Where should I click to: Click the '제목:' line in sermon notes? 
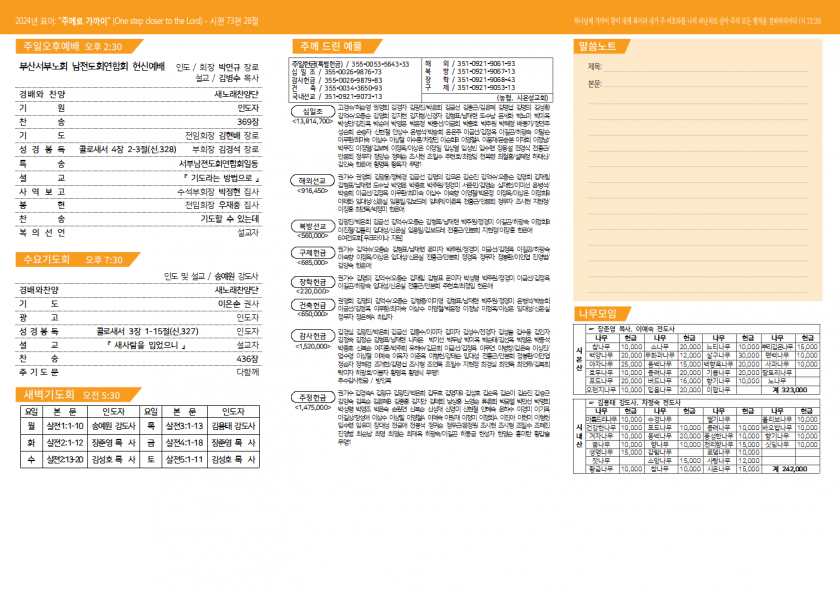[698, 67]
